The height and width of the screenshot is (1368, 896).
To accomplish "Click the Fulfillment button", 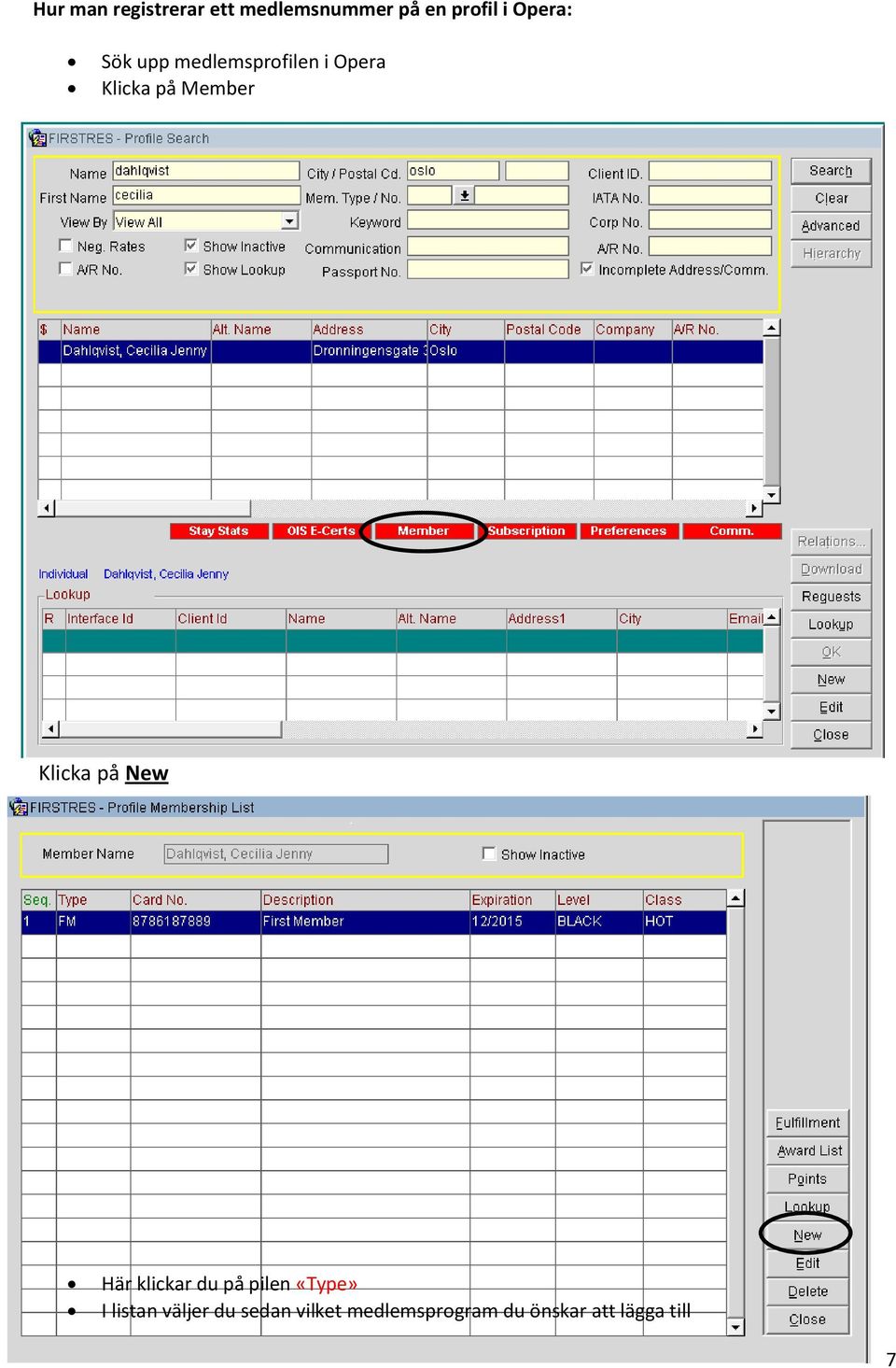I will [x=807, y=1123].
